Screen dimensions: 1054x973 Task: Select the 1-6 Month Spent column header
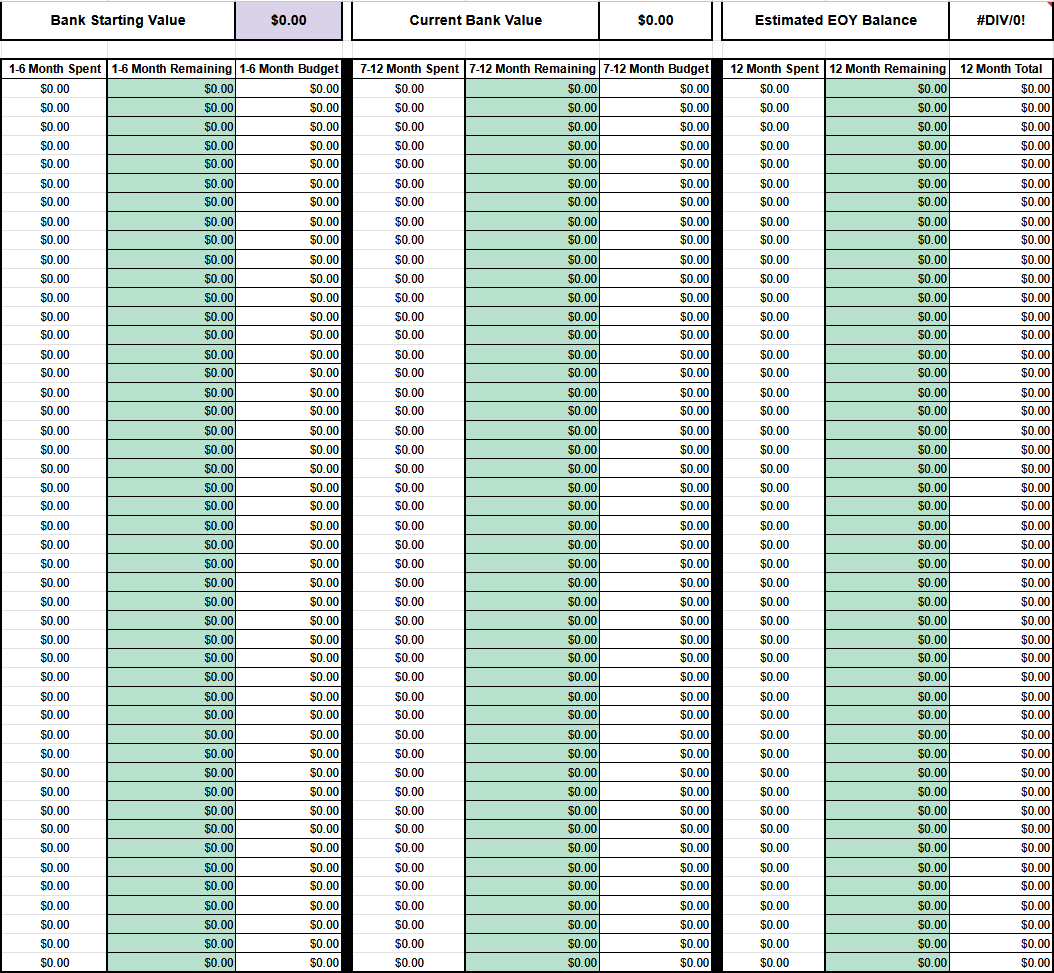[54, 69]
